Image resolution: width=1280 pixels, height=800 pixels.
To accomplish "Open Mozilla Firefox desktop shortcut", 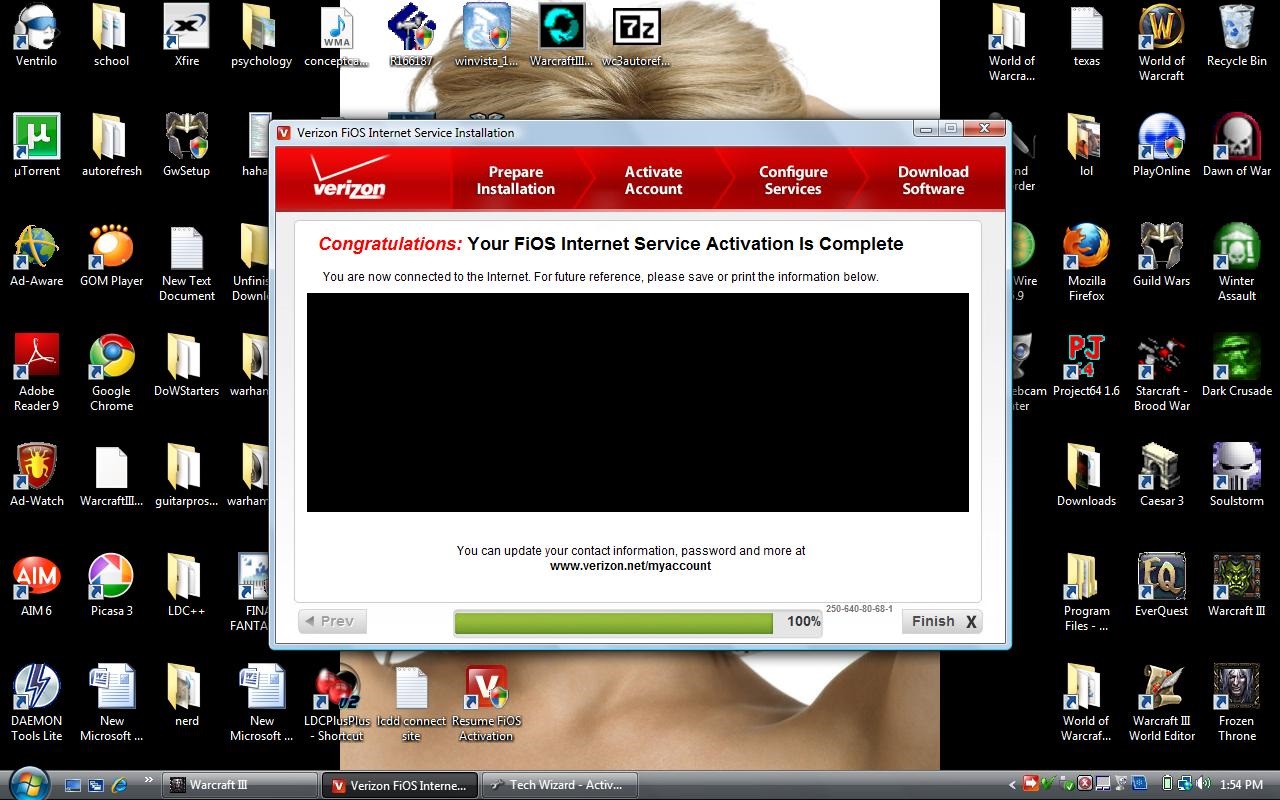I will click(x=1086, y=263).
